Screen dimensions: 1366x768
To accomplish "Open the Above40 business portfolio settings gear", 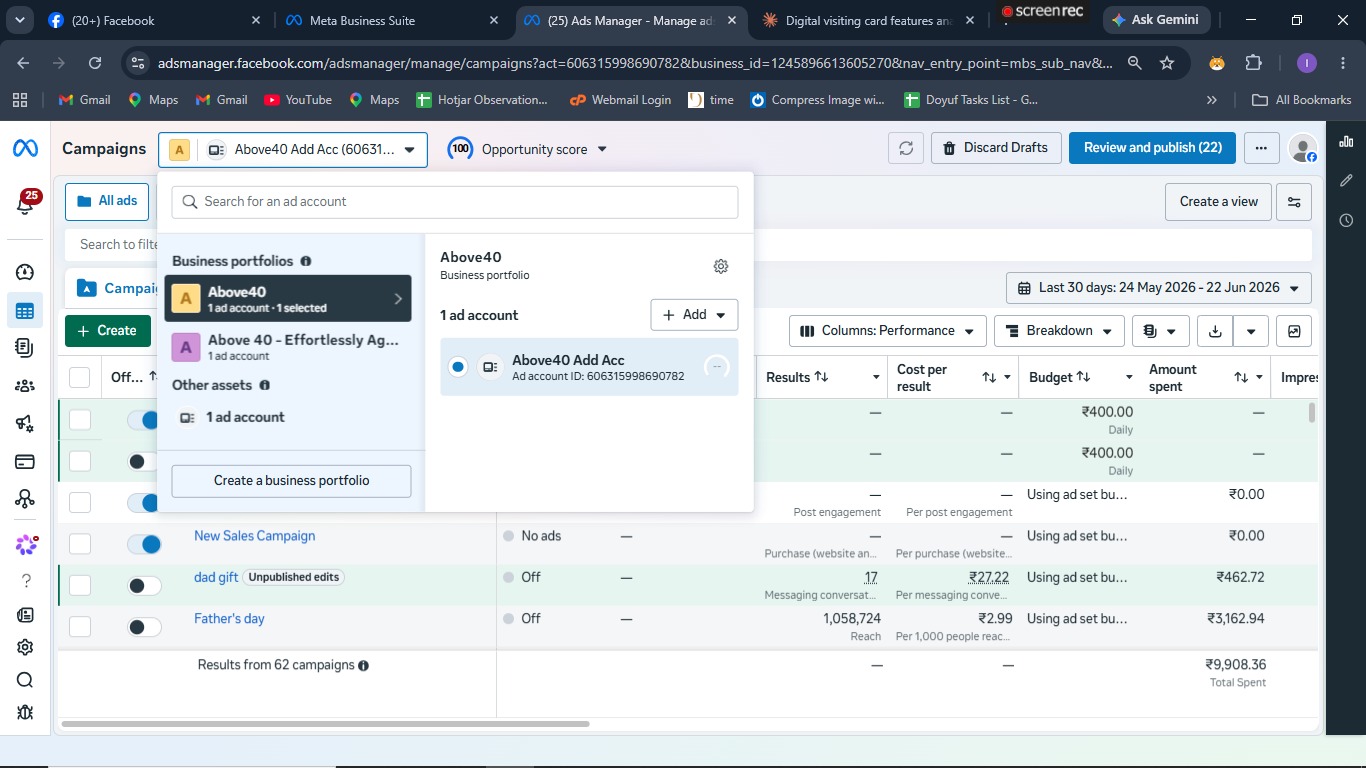I will [721, 266].
